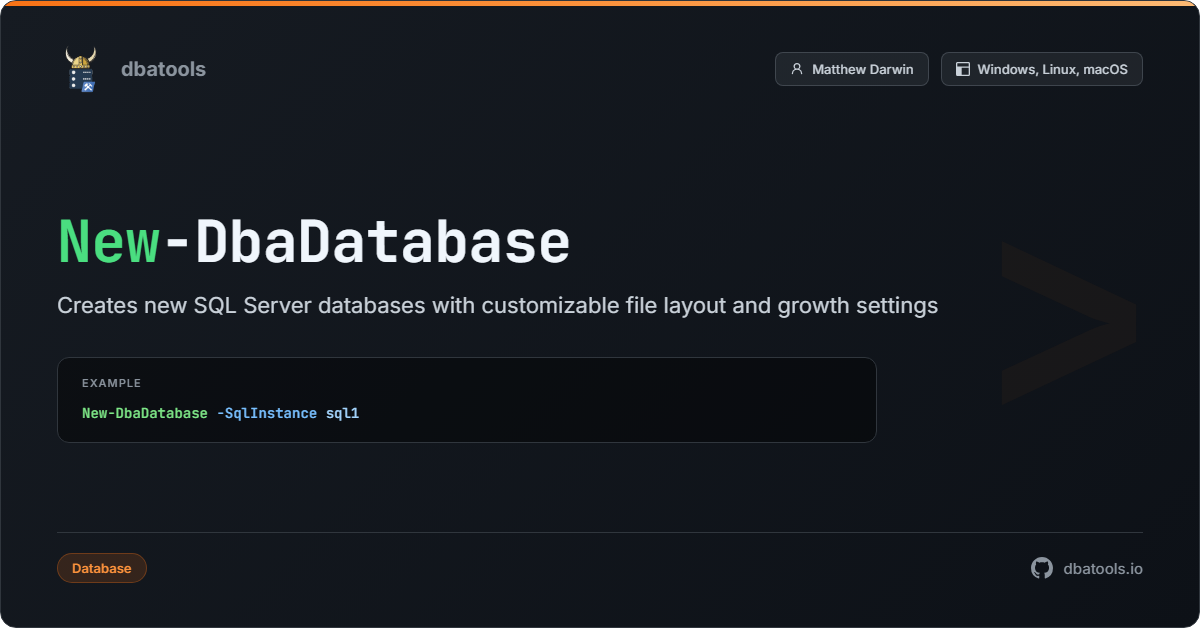Image resolution: width=1200 pixels, height=628 pixels.
Task: Select the Database category tag
Action: pyautogui.click(x=102, y=568)
